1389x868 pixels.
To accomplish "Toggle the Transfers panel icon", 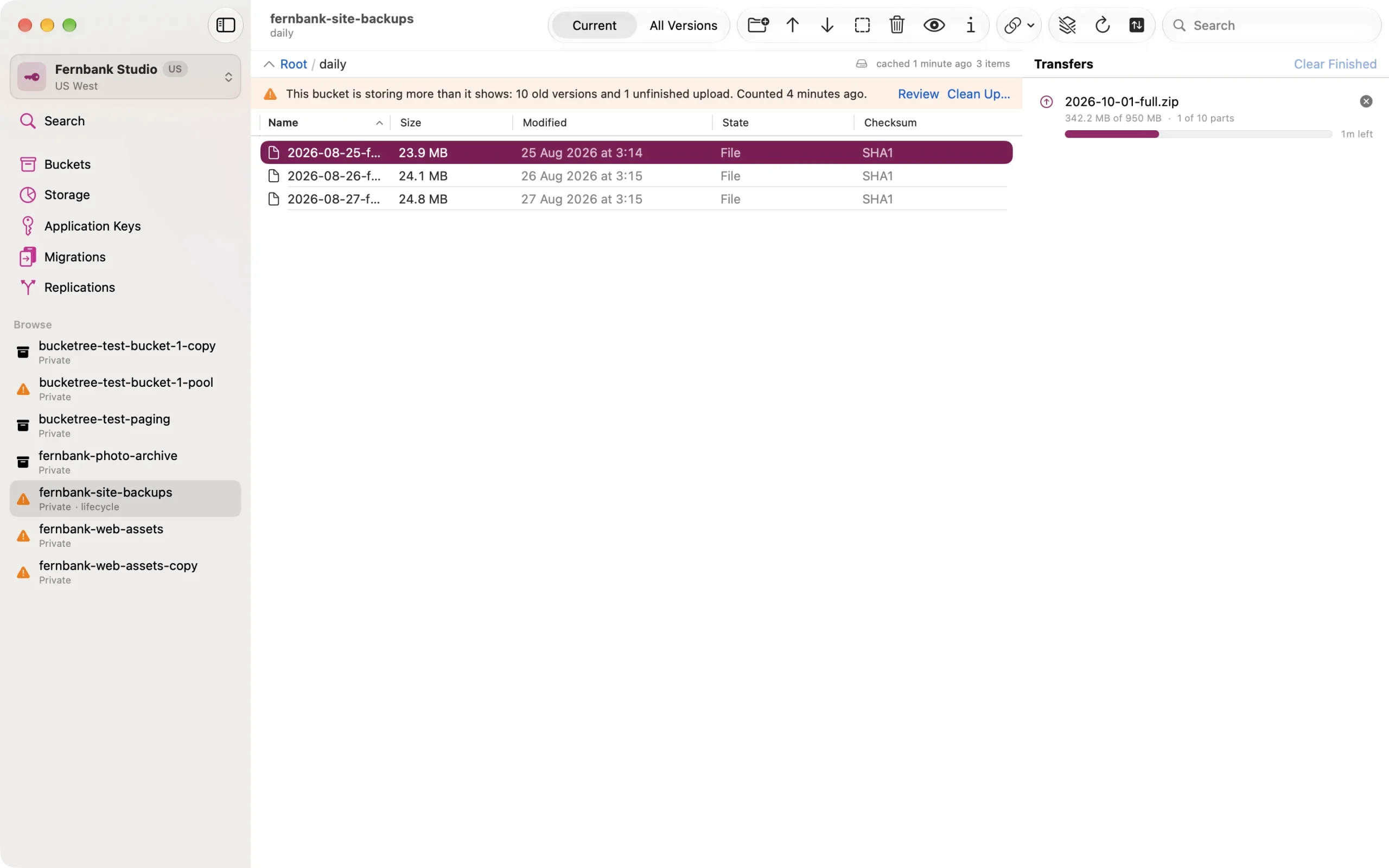I will click(1137, 25).
